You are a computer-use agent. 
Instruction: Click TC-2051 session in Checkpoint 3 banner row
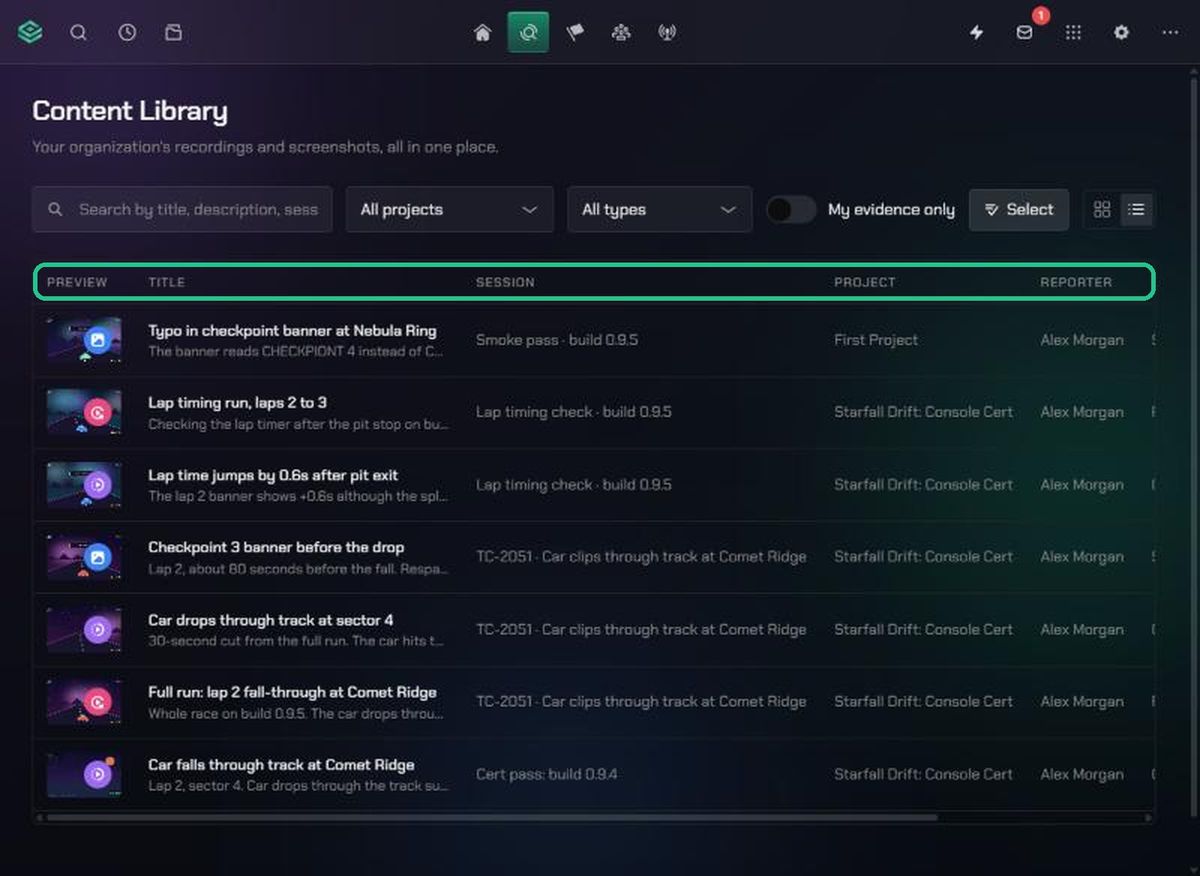(x=641, y=557)
